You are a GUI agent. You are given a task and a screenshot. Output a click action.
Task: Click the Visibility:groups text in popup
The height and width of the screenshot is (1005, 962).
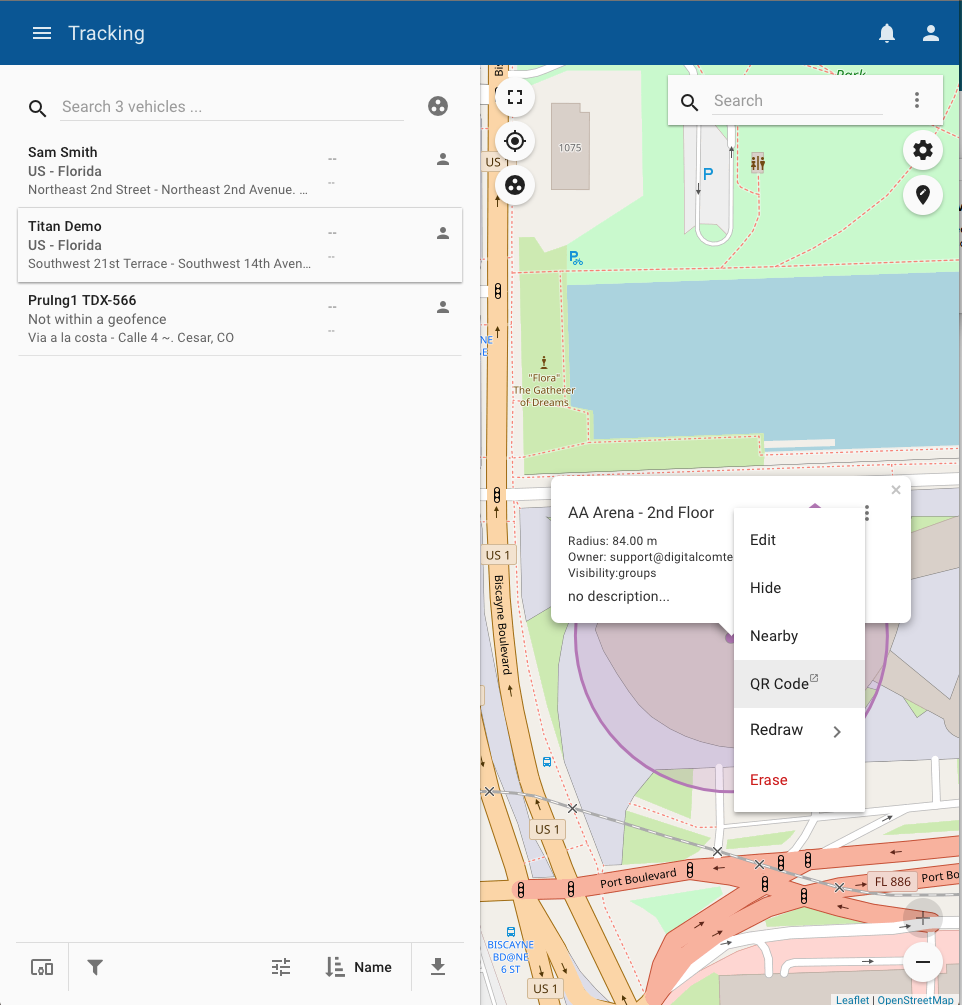click(612, 573)
